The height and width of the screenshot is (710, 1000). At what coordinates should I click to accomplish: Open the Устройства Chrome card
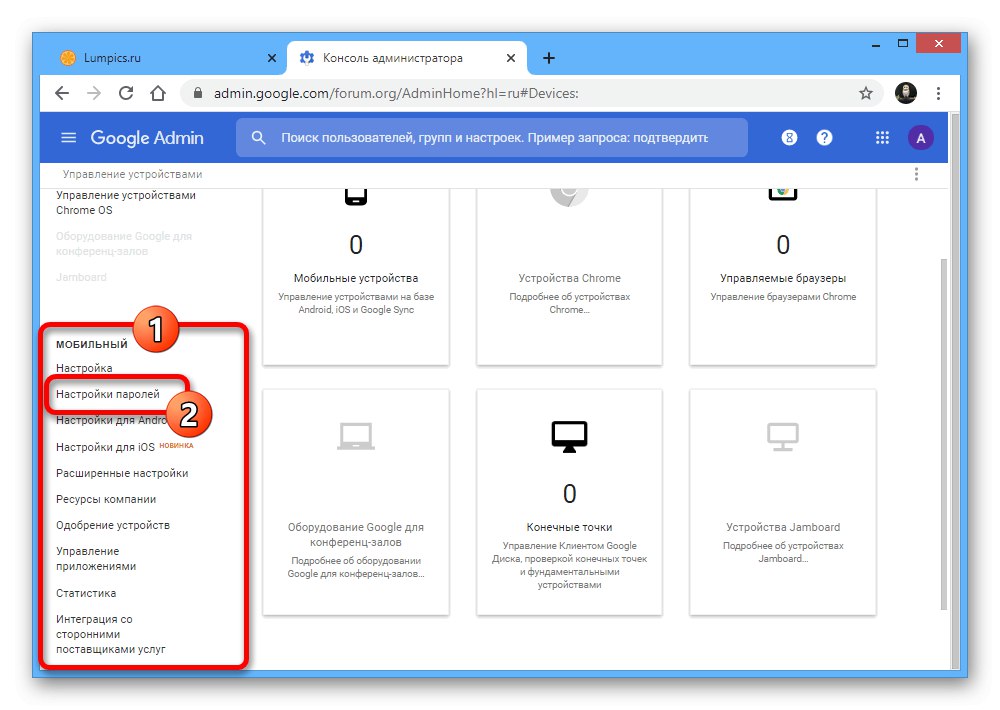[569, 278]
